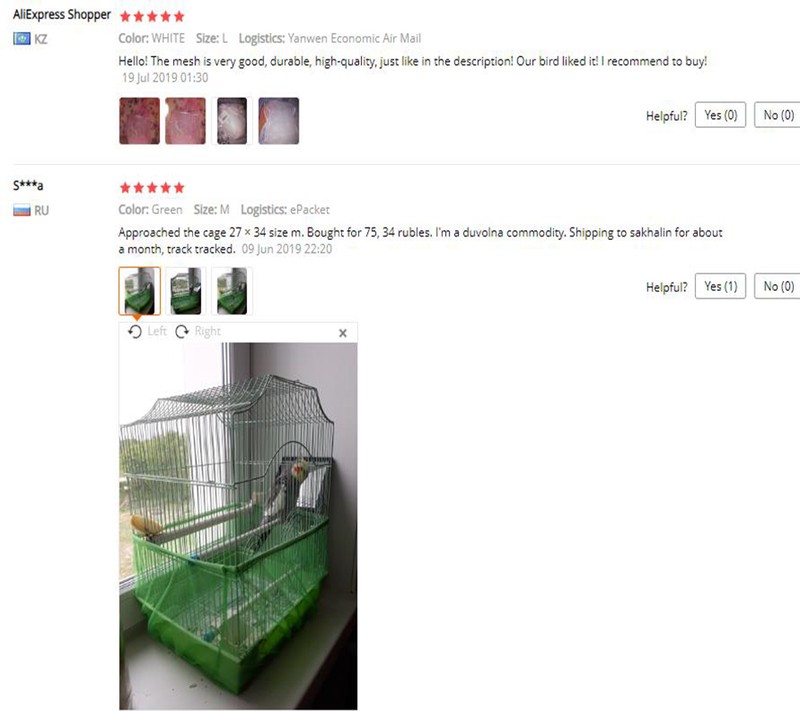Open fourth white mesh thumbnail
800x711 pixels.
click(279, 121)
